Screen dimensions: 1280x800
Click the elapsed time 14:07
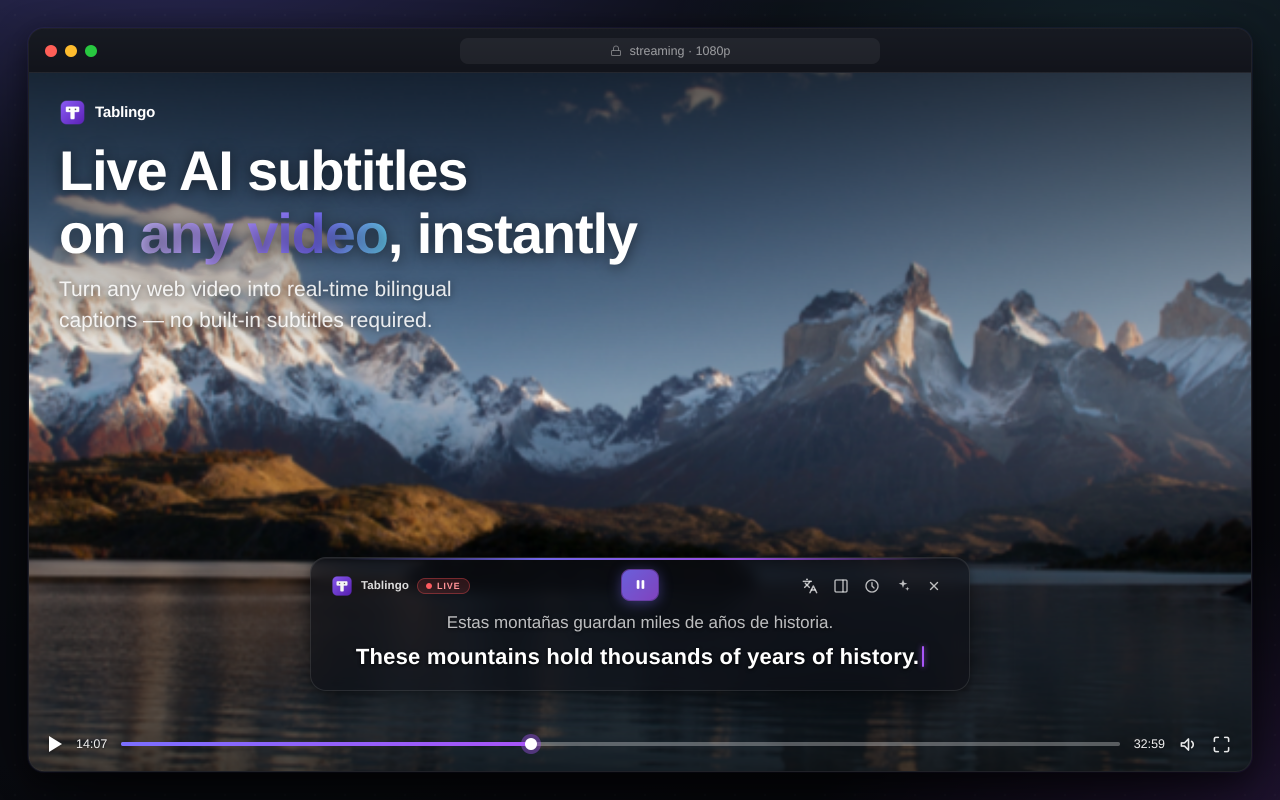[91, 744]
